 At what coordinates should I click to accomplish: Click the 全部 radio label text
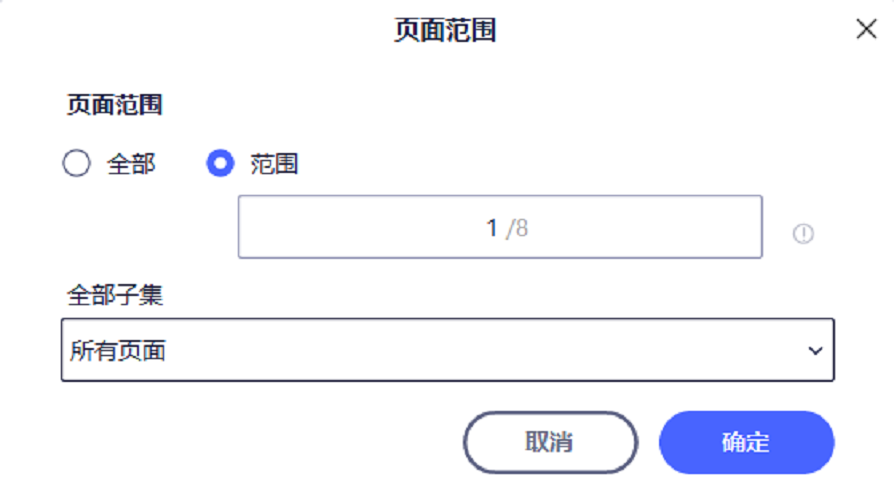tap(131, 164)
